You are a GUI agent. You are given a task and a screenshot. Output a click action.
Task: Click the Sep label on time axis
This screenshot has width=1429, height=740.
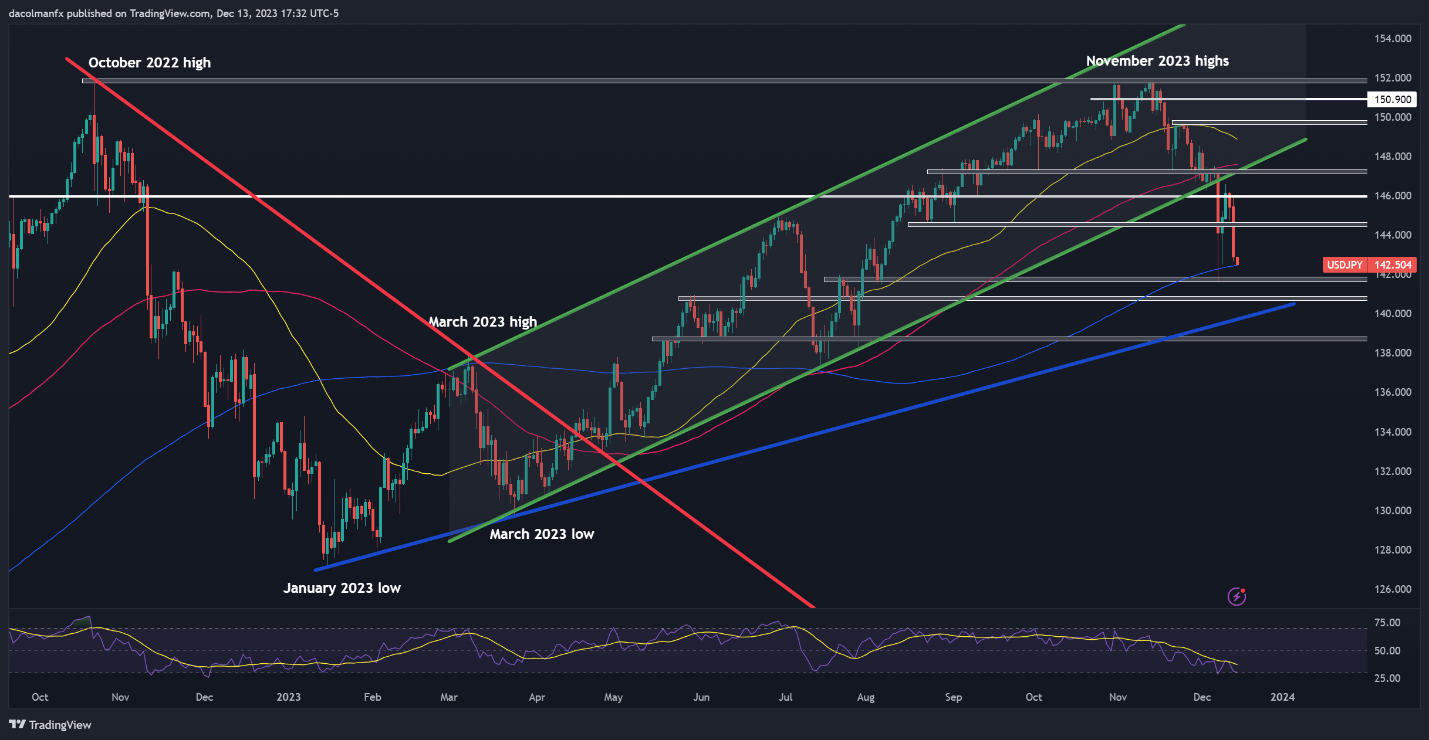[953, 697]
